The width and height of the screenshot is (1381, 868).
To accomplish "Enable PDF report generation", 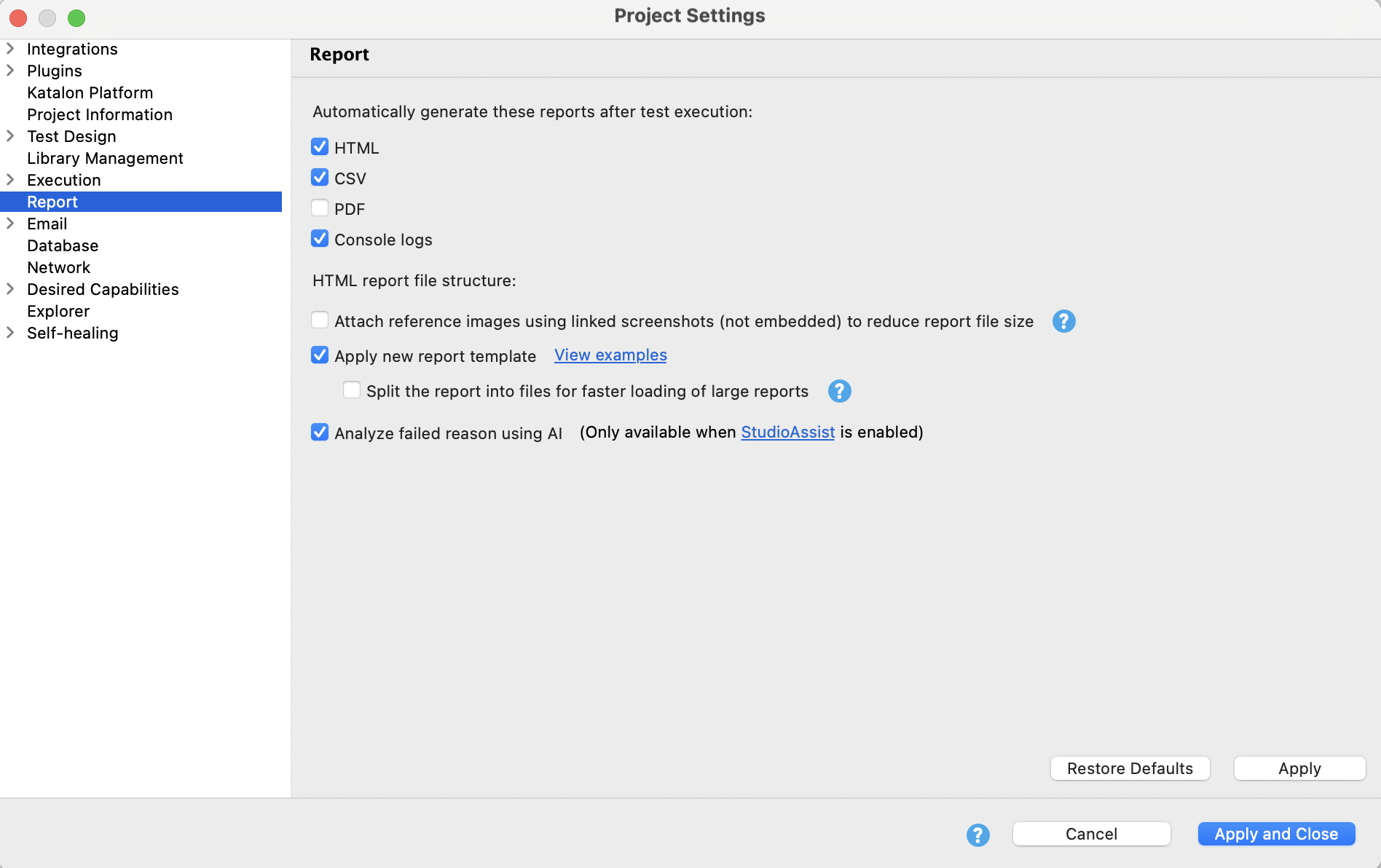I will [319, 208].
